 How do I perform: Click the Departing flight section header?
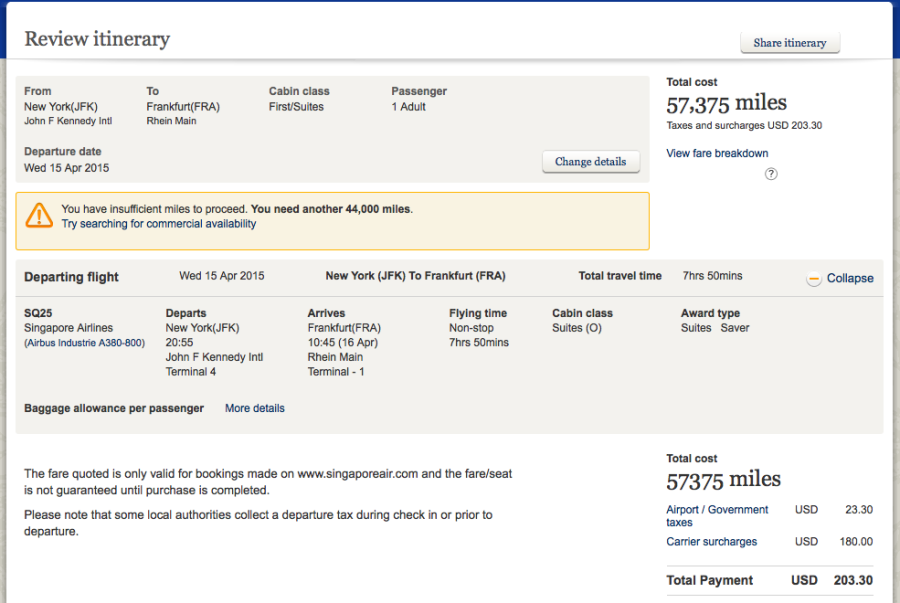71,277
